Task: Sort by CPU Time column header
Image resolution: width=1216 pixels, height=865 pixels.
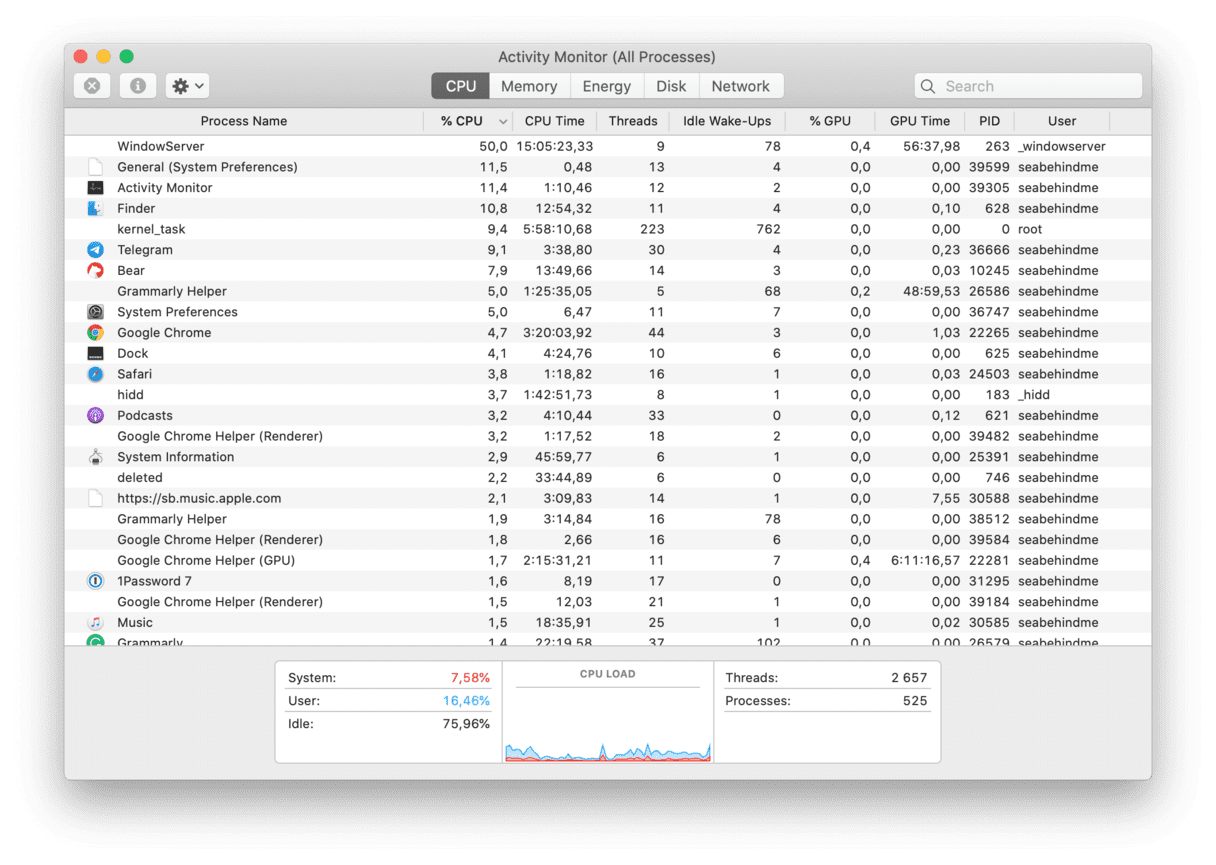Action: point(555,121)
